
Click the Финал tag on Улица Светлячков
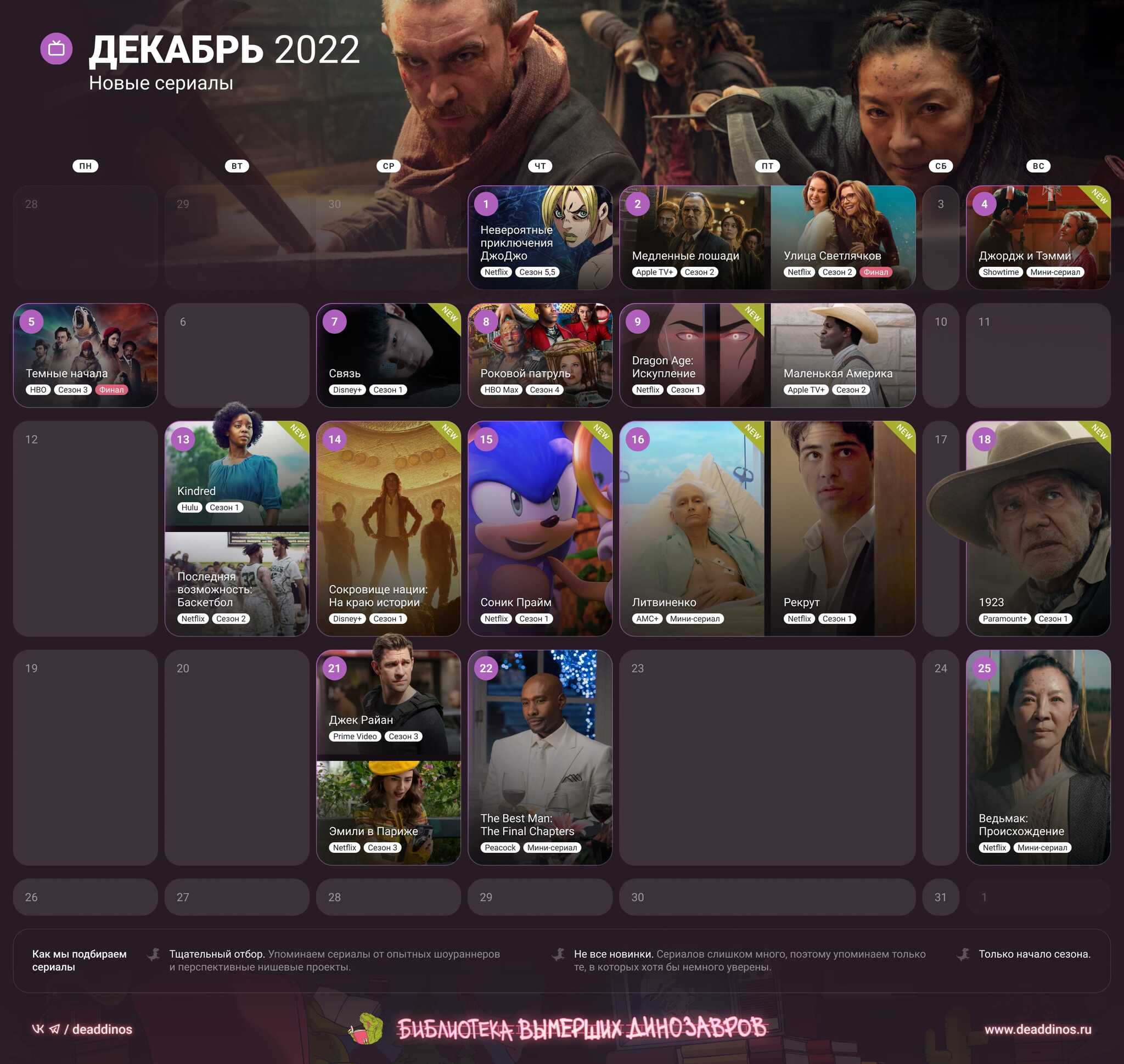tap(875, 272)
